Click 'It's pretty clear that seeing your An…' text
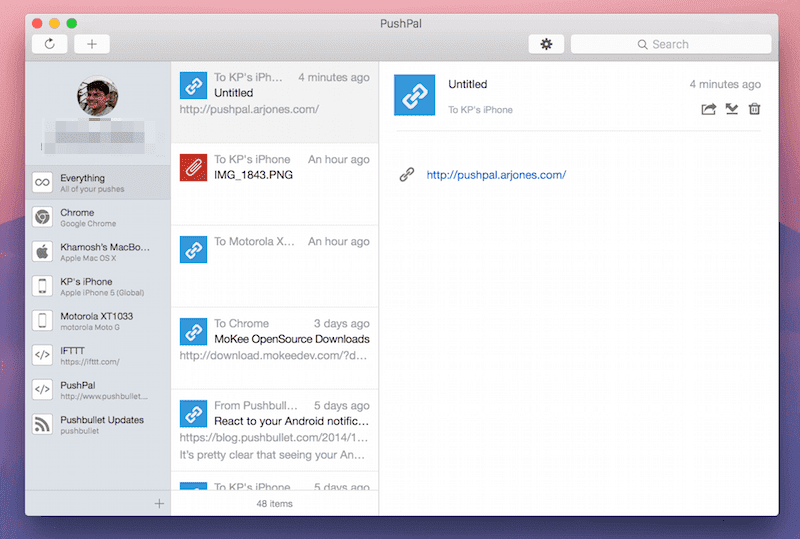800x539 pixels. 272,455
